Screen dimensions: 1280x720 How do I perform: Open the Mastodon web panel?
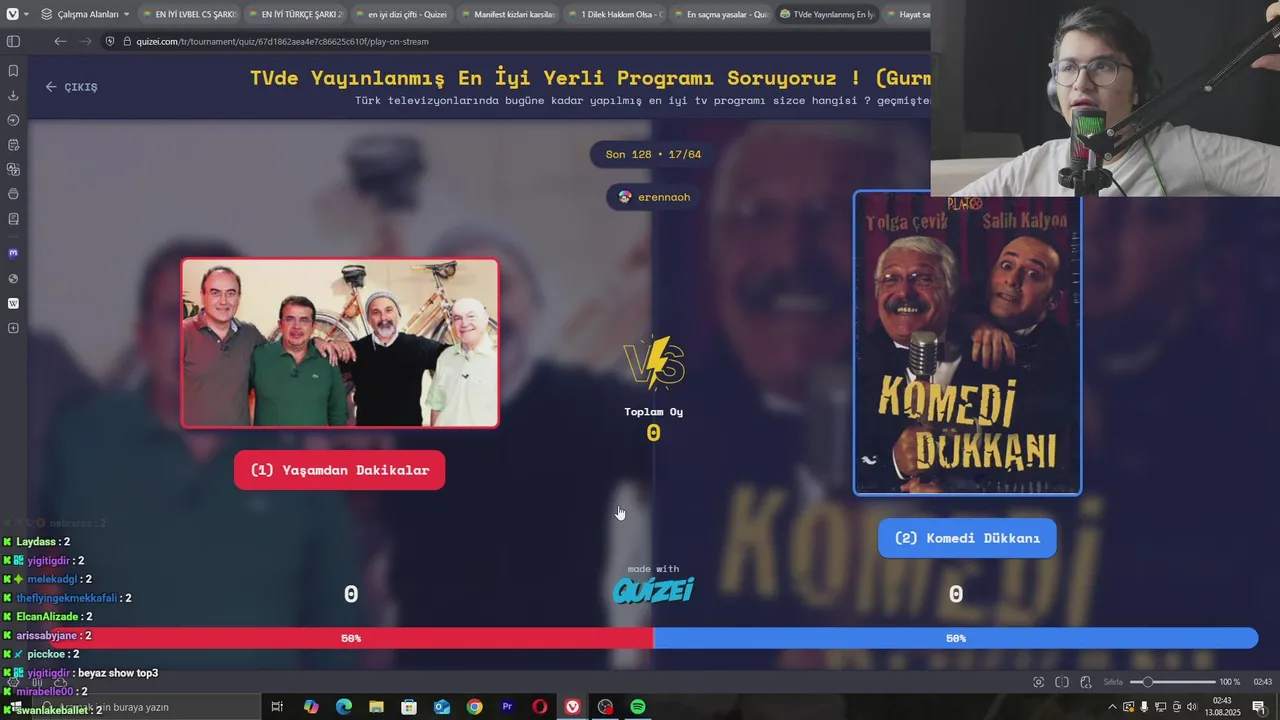13,253
